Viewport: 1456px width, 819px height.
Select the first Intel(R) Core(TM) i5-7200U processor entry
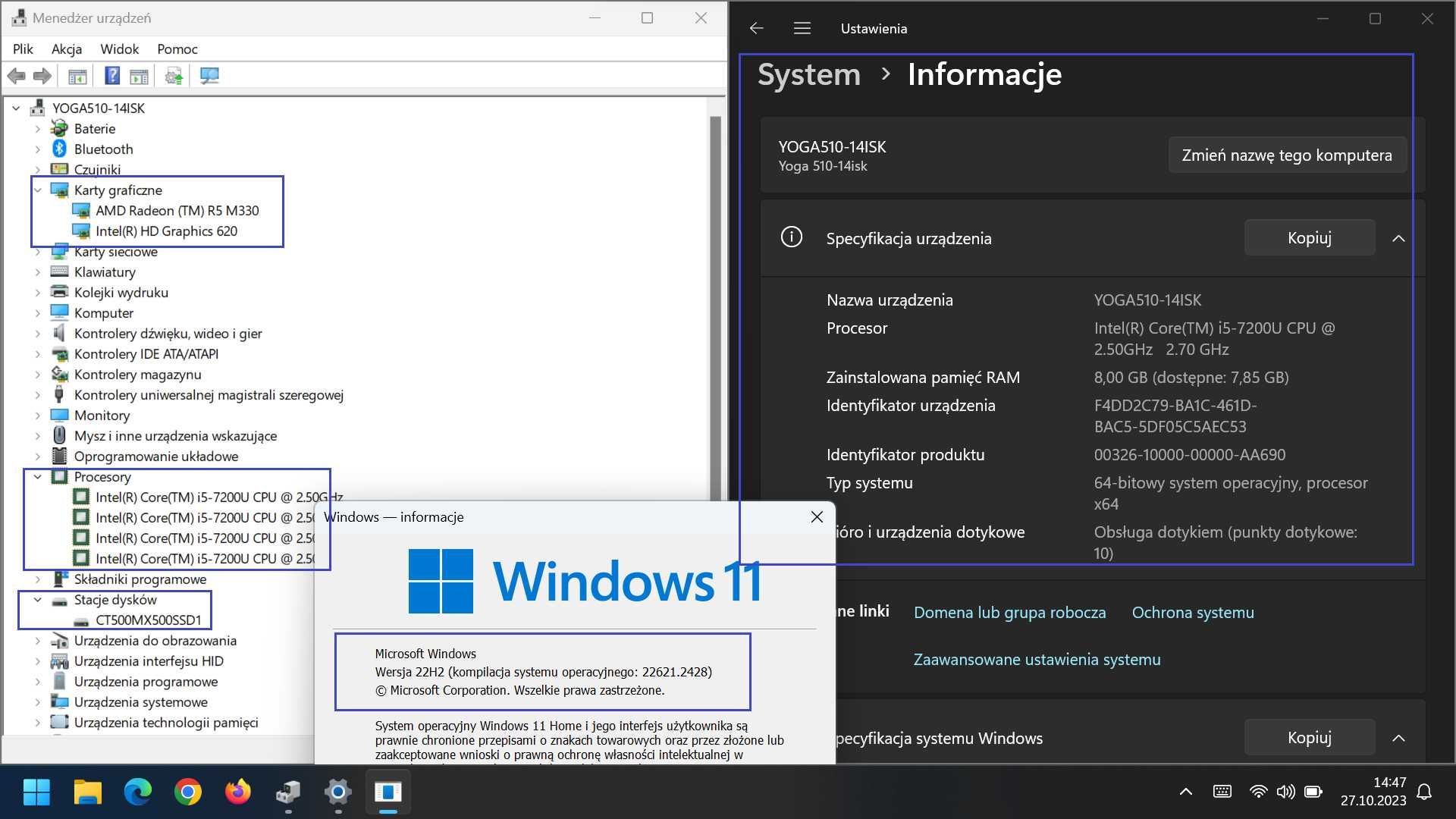coord(218,497)
